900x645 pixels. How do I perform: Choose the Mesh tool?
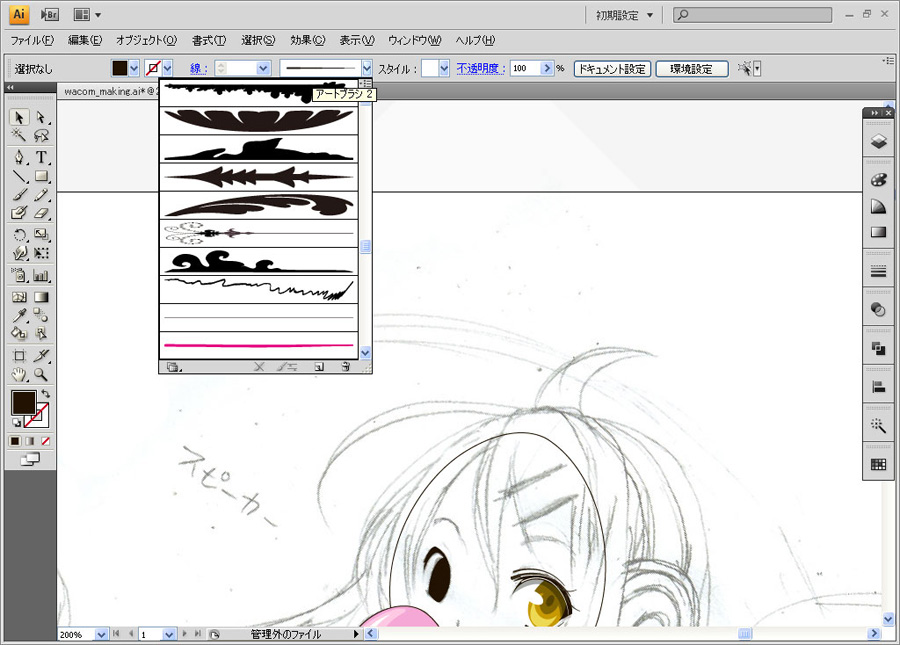(x=19, y=297)
